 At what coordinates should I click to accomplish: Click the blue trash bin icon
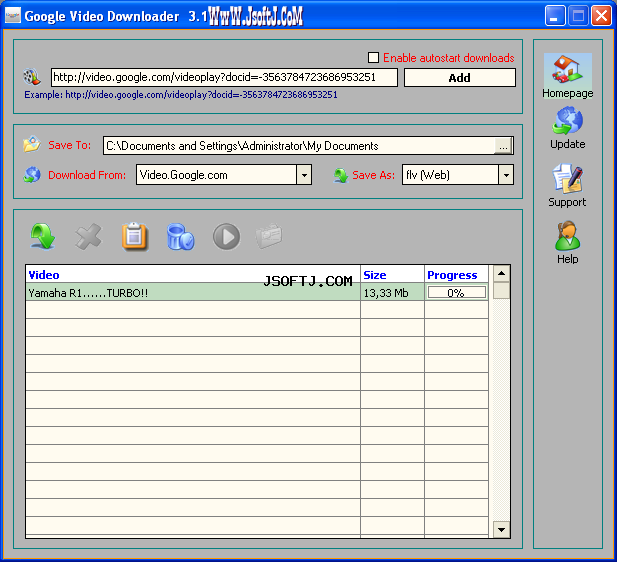181,237
